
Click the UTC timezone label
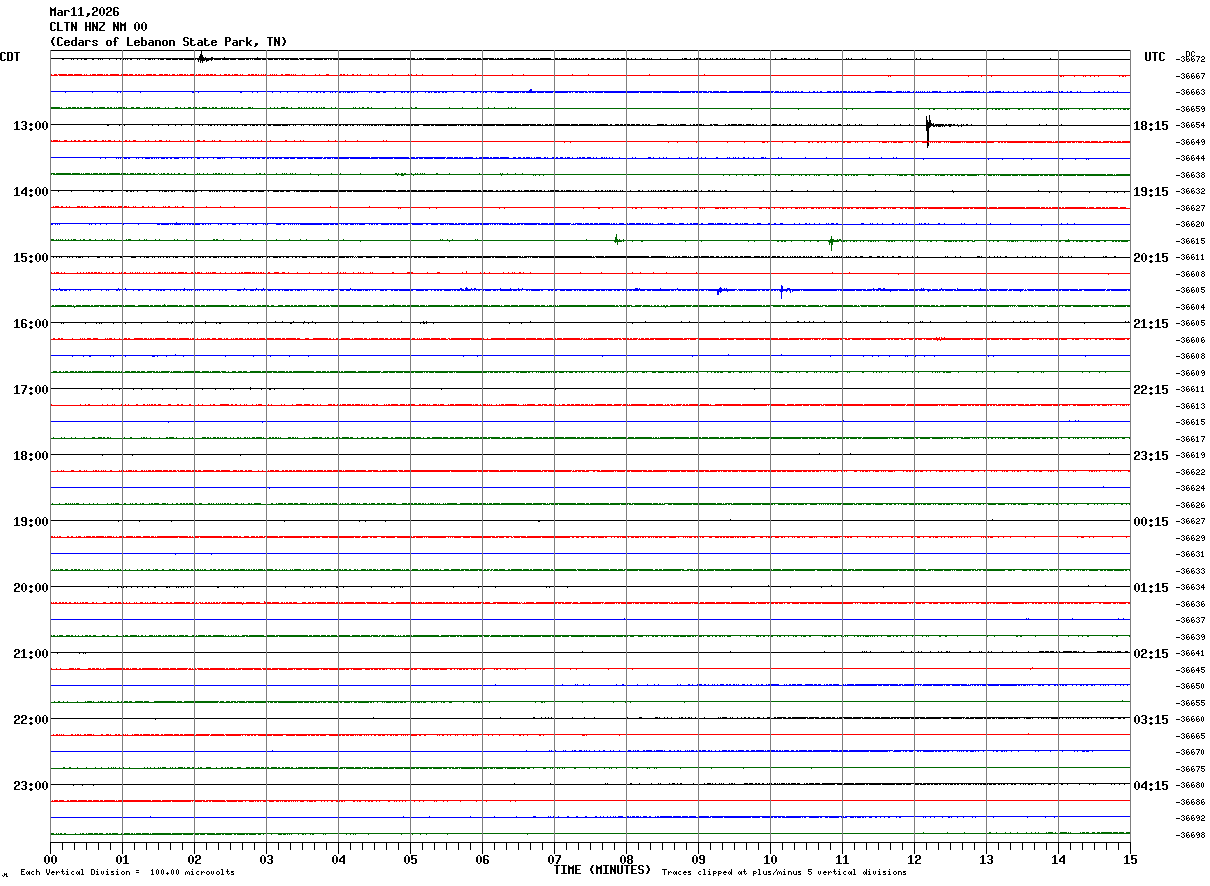tap(1155, 57)
